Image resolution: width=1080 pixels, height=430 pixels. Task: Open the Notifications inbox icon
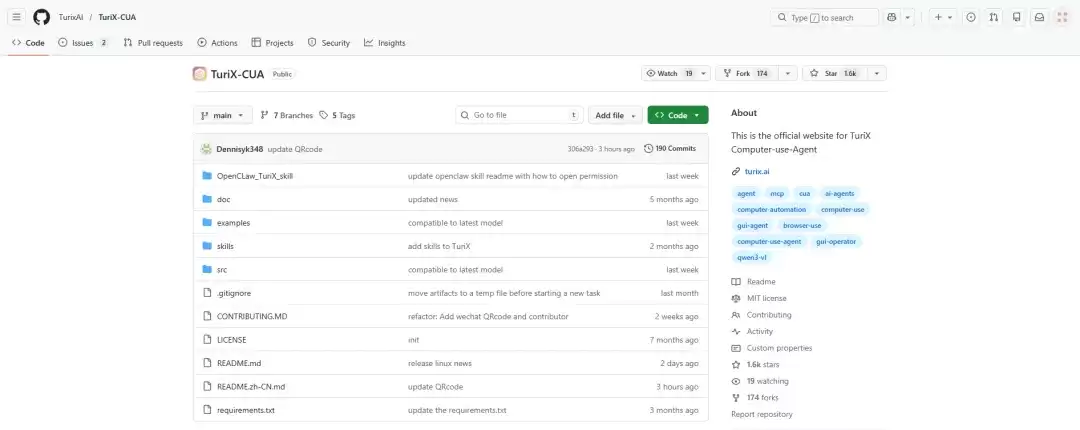pyautogui.click(x=1039, y=17)
